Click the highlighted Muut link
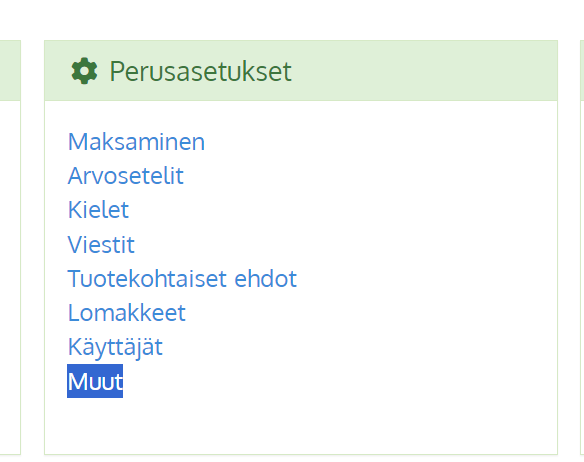The height and width of the screenshot is (462, 584). tap(95, 381)
